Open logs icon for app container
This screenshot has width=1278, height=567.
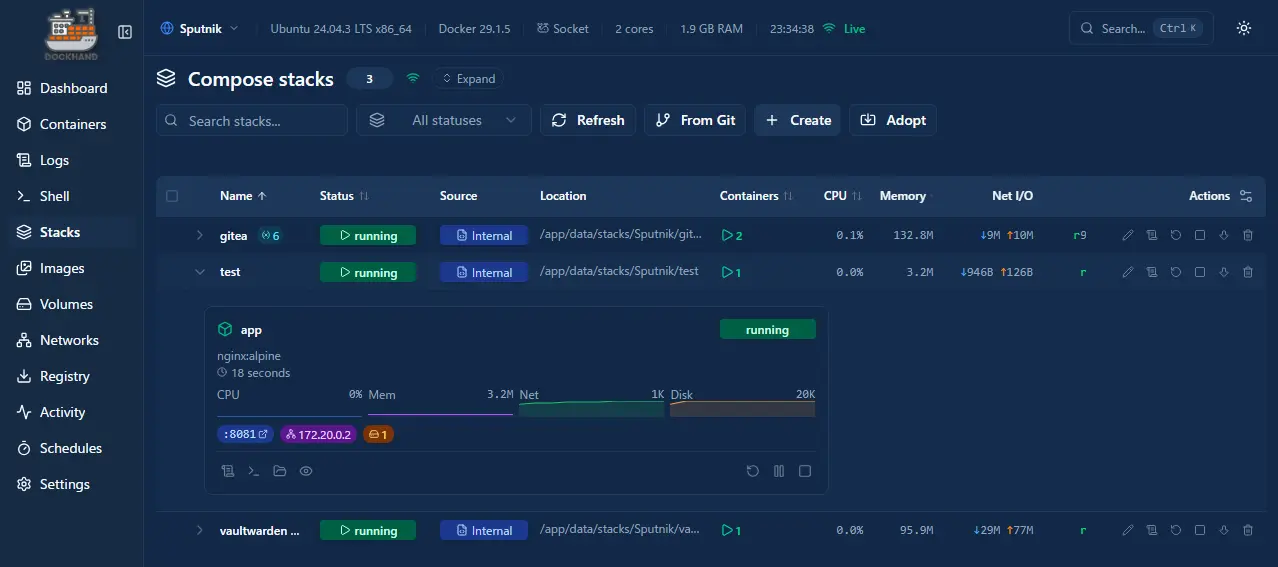[228, 471]
